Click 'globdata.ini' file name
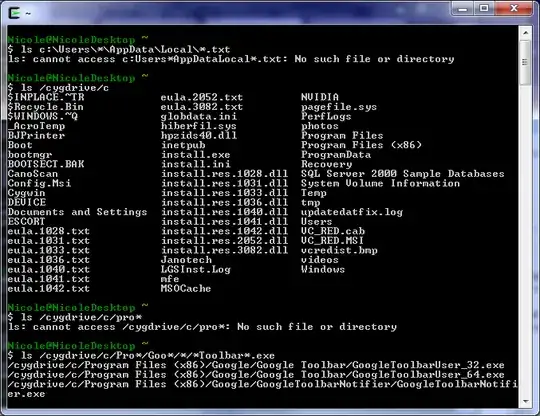The image size is (540, 416). coord(199,116)
